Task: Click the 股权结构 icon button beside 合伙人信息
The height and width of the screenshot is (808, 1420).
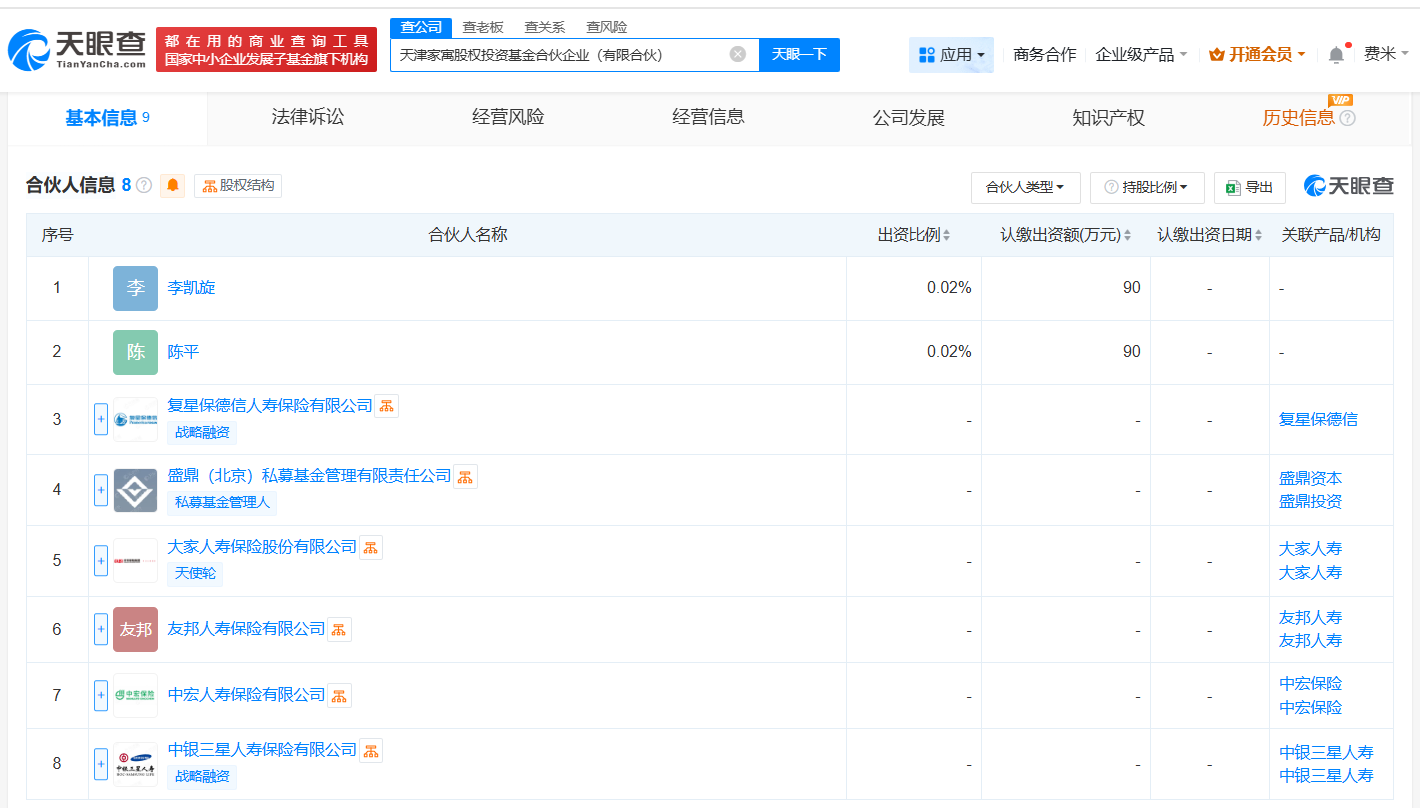Action: tap(237, 185)
